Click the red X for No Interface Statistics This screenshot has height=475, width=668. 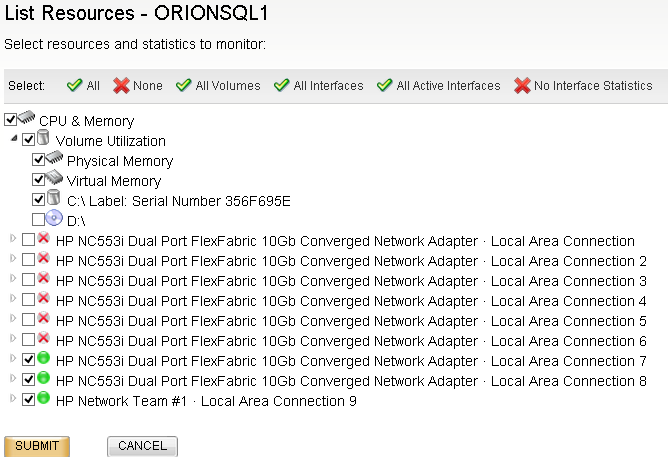(x=522, y=86)
